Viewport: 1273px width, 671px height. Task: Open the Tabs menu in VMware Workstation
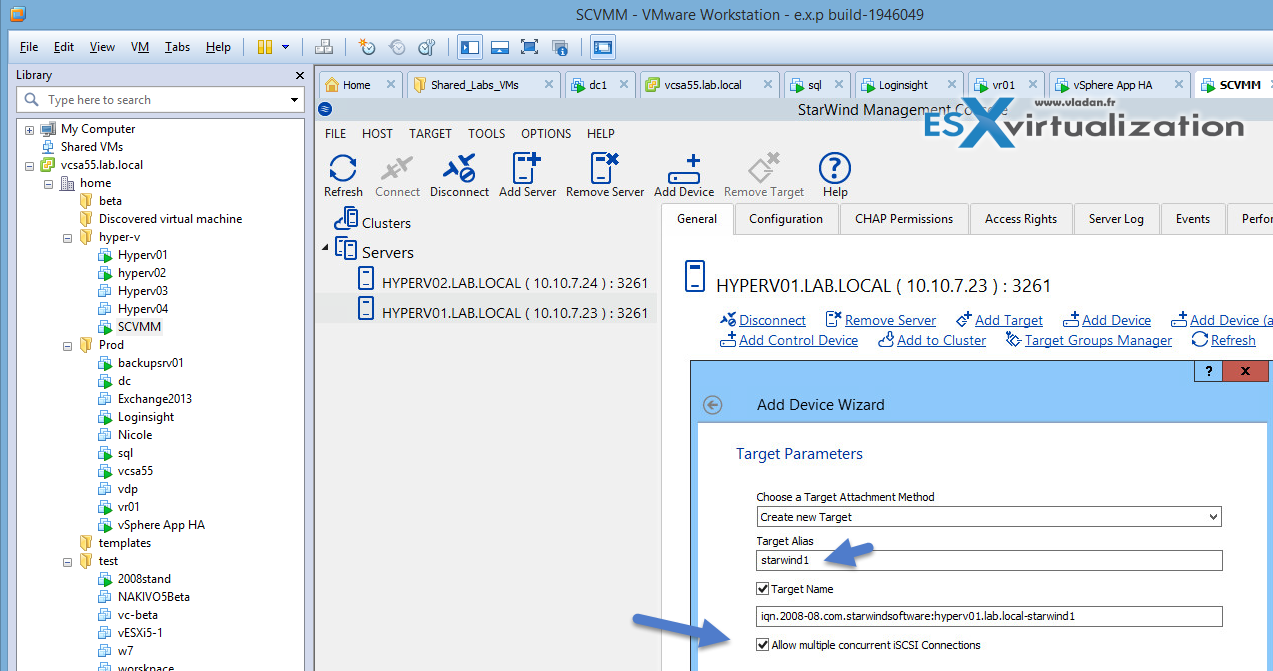[177, 47]
